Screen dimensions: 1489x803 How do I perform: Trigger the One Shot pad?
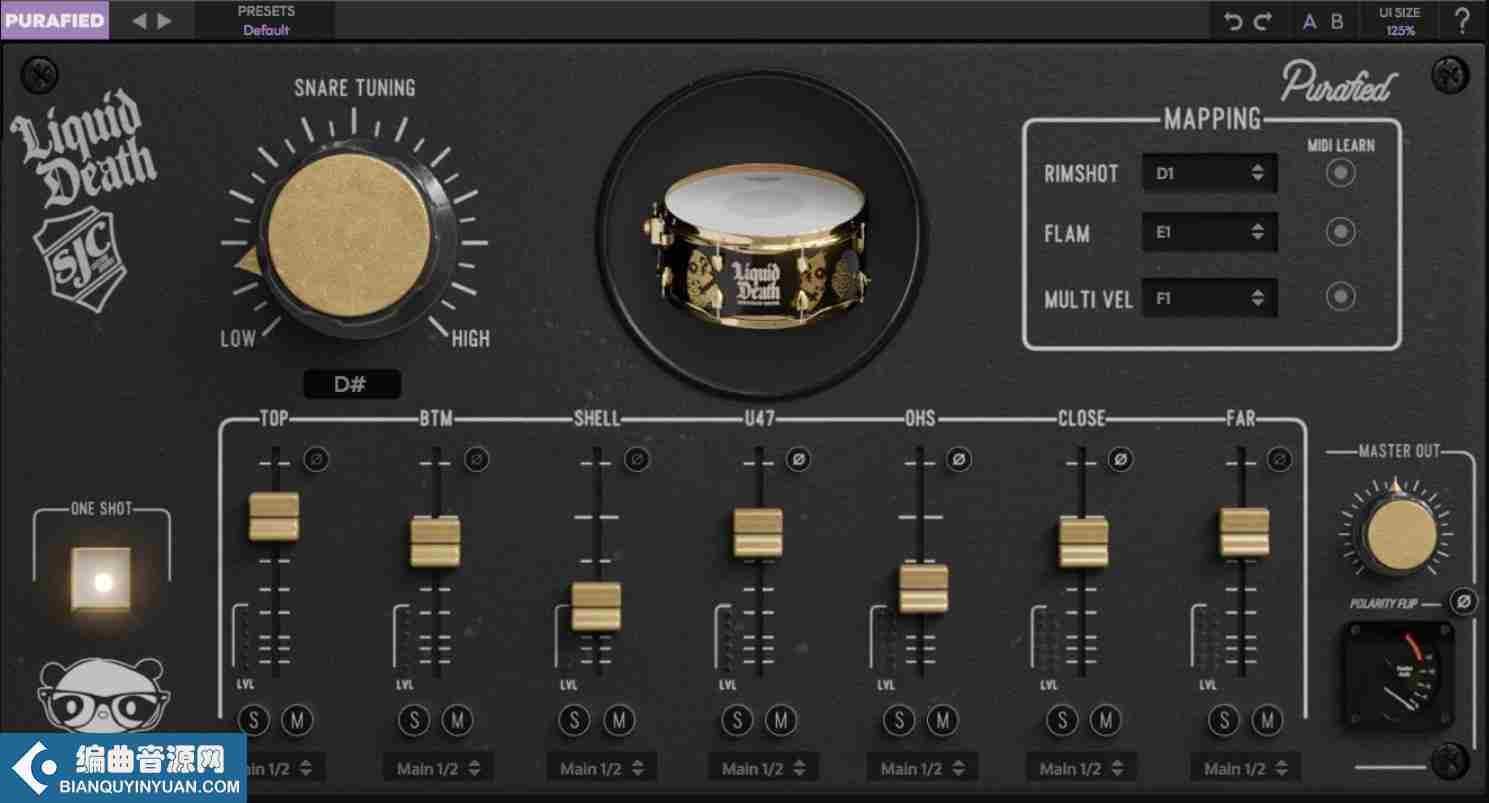(101, 579)
